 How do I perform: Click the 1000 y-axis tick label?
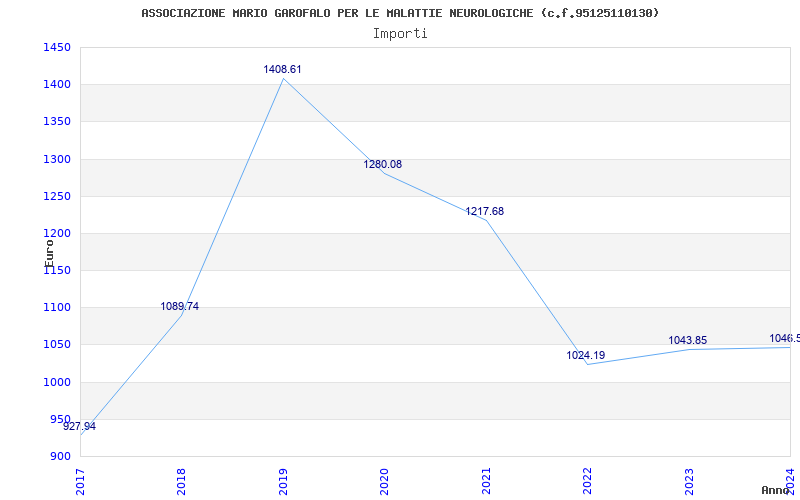57,382
